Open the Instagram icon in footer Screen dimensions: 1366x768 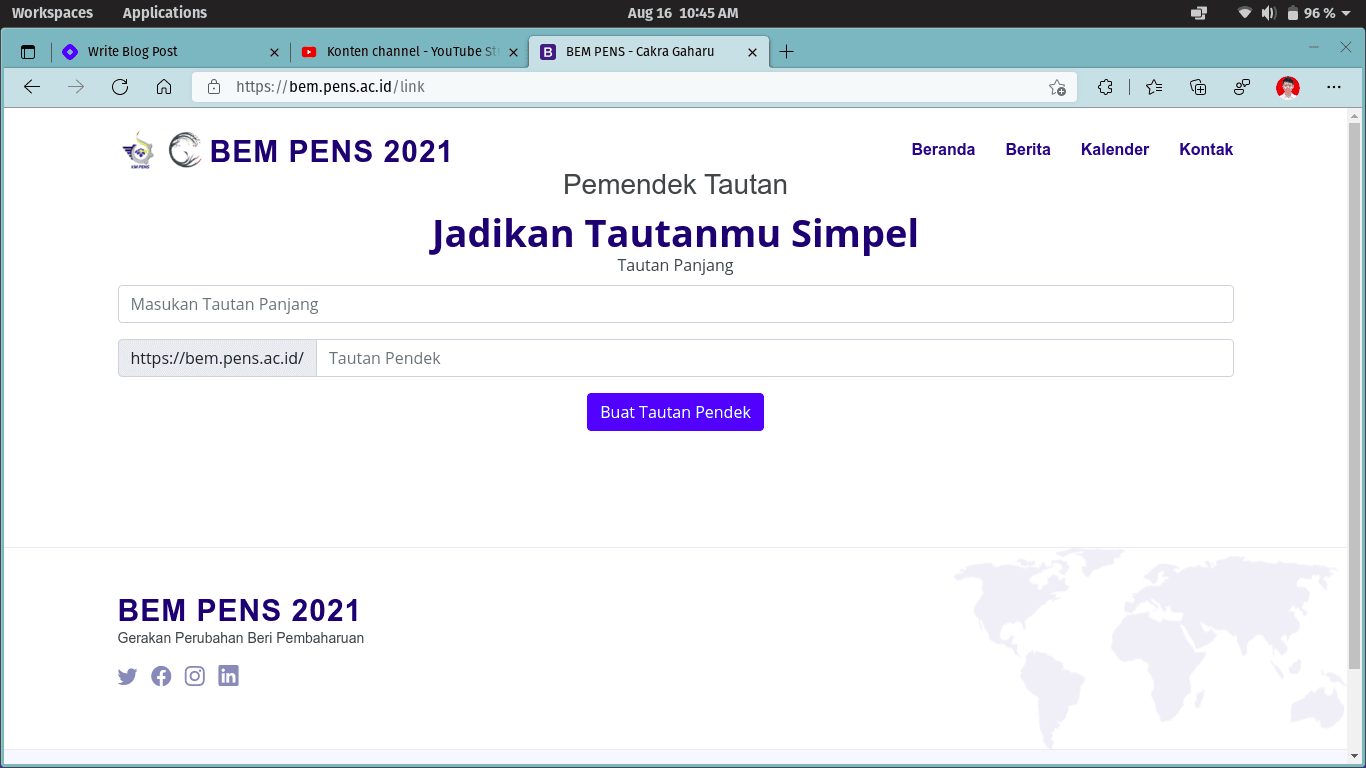(x=195, y=677)
